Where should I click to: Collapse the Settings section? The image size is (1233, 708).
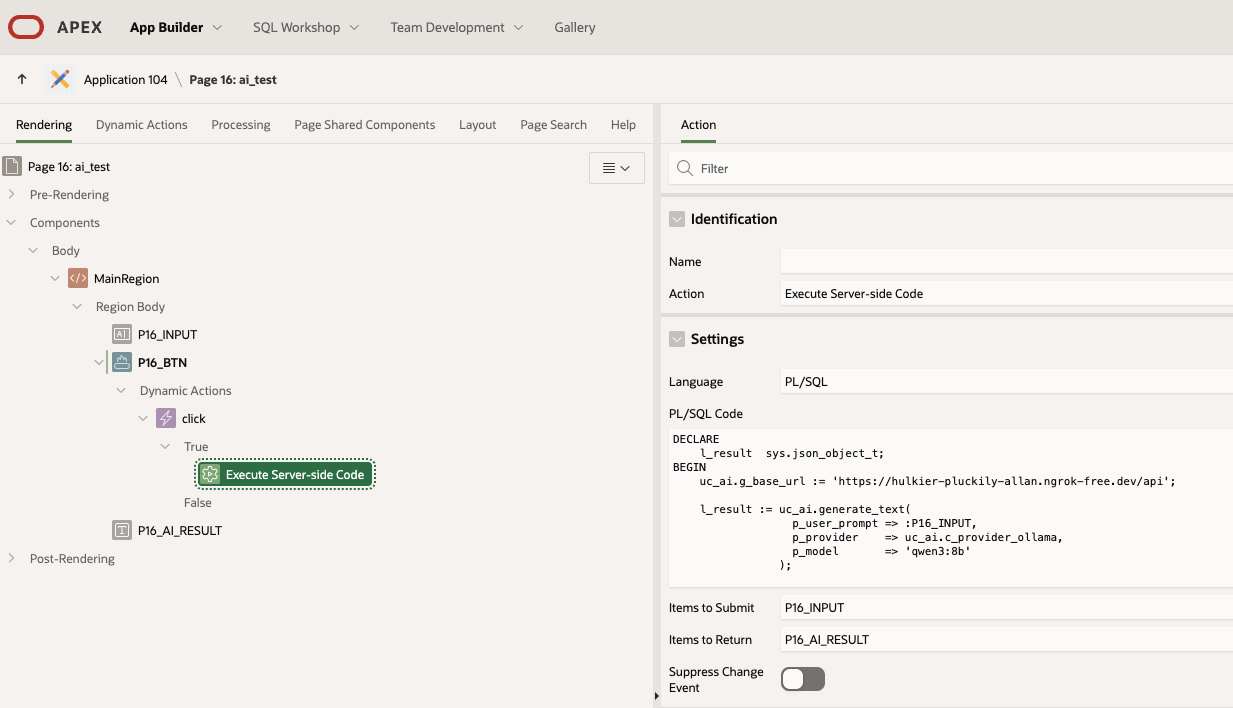pos(677,339)
